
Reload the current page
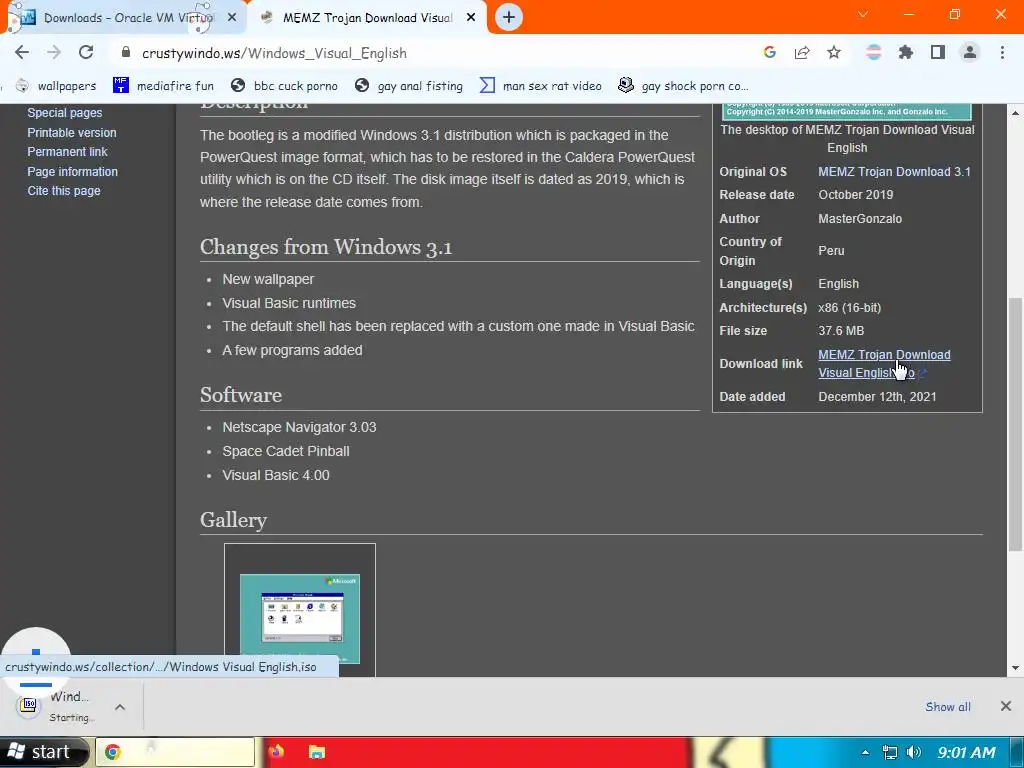tap(86, 52)
